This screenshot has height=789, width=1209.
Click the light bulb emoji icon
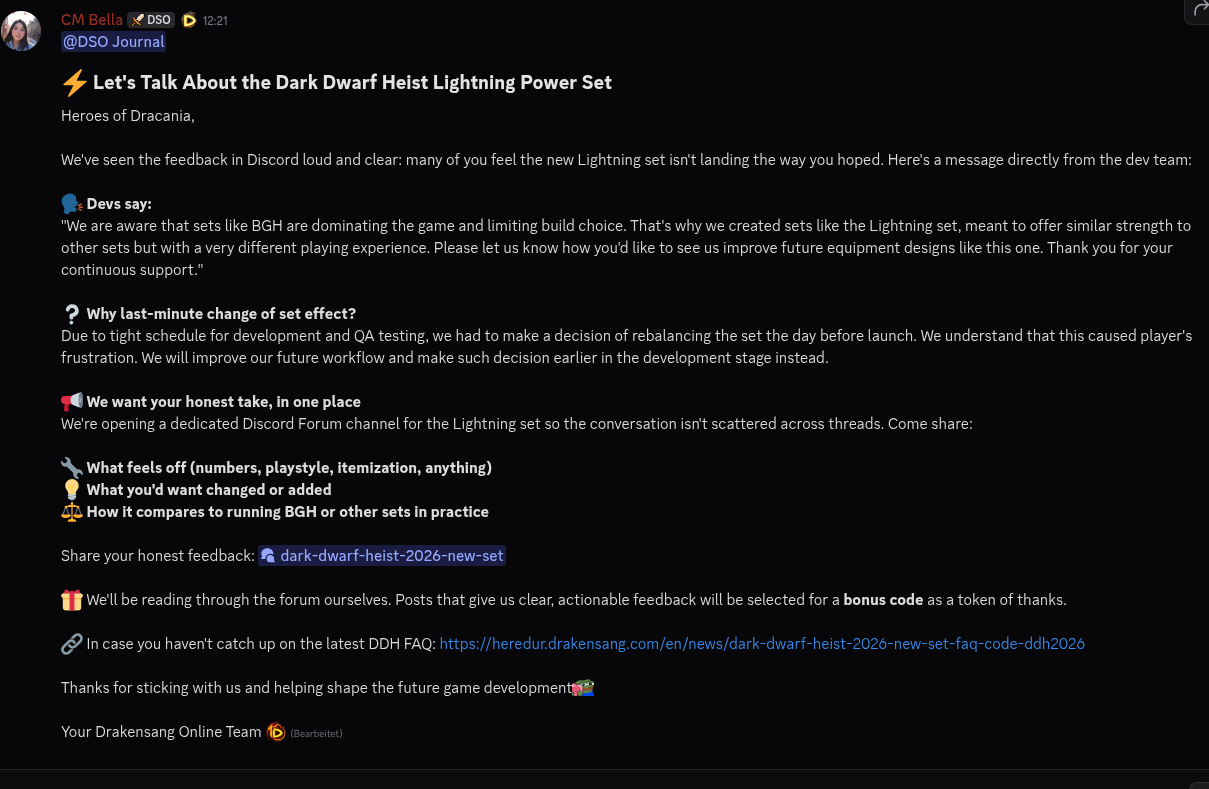(71, 489)
